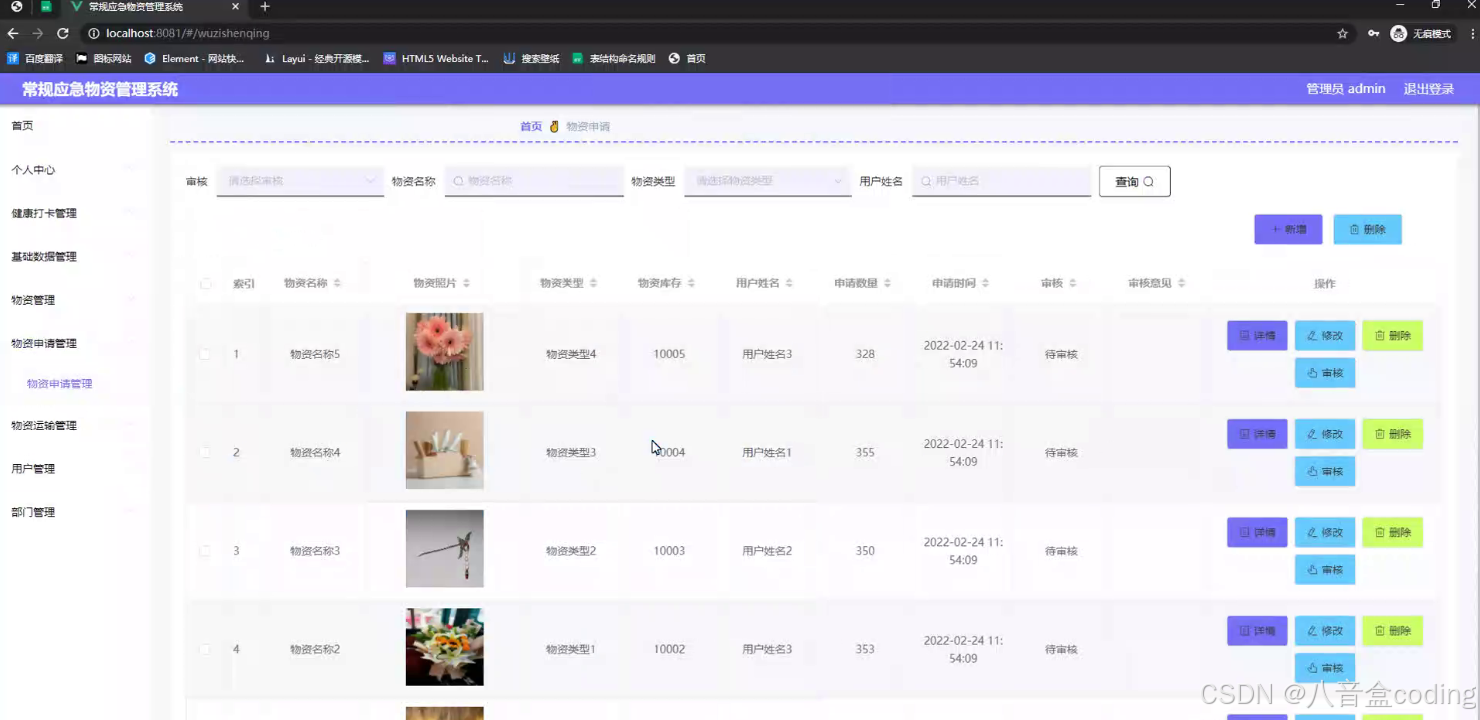Viewport: 1480px width, 720px height.
Task: Click the browser address bar URL
Action: click(188, 33)
